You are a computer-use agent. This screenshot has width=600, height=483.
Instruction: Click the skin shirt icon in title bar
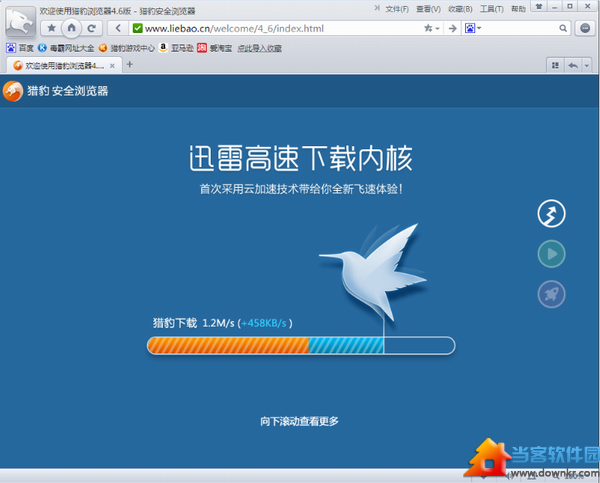(539, 6)
